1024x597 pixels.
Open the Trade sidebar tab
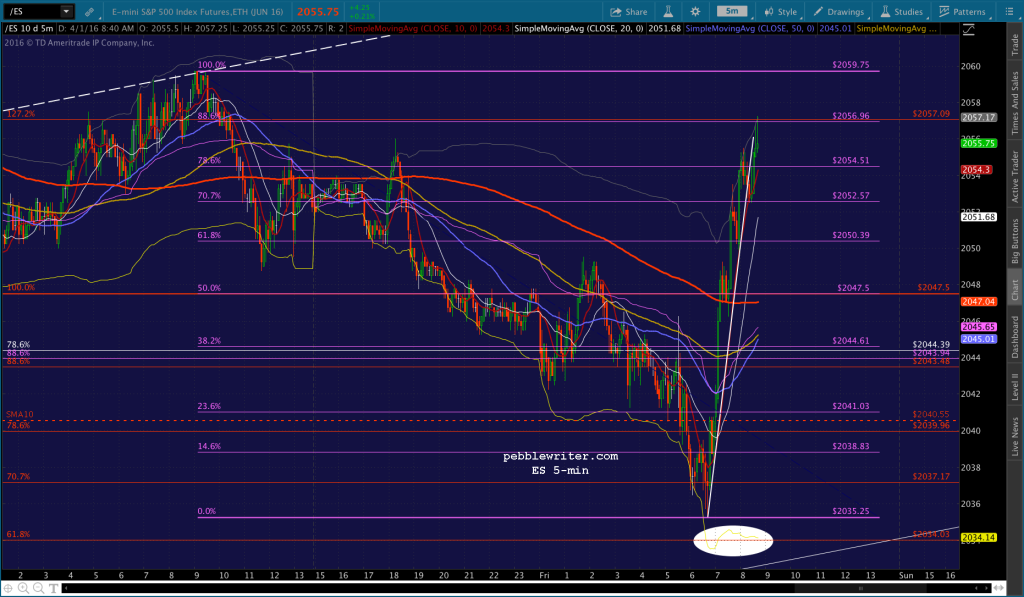coord(1015,44)
